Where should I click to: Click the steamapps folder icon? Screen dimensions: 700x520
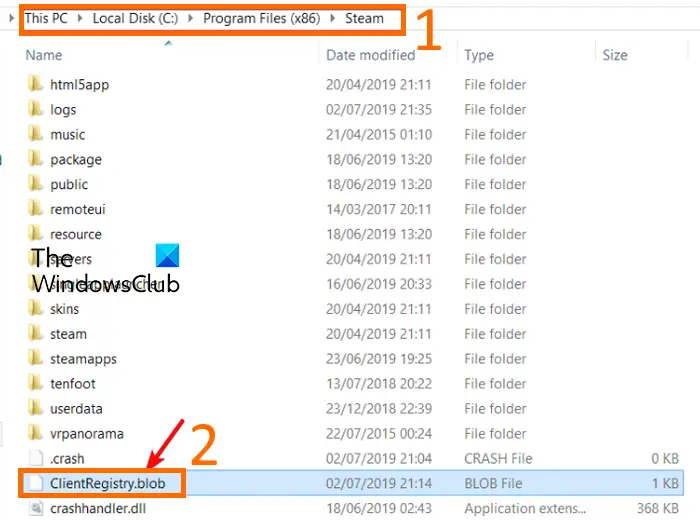coord(36,358)
